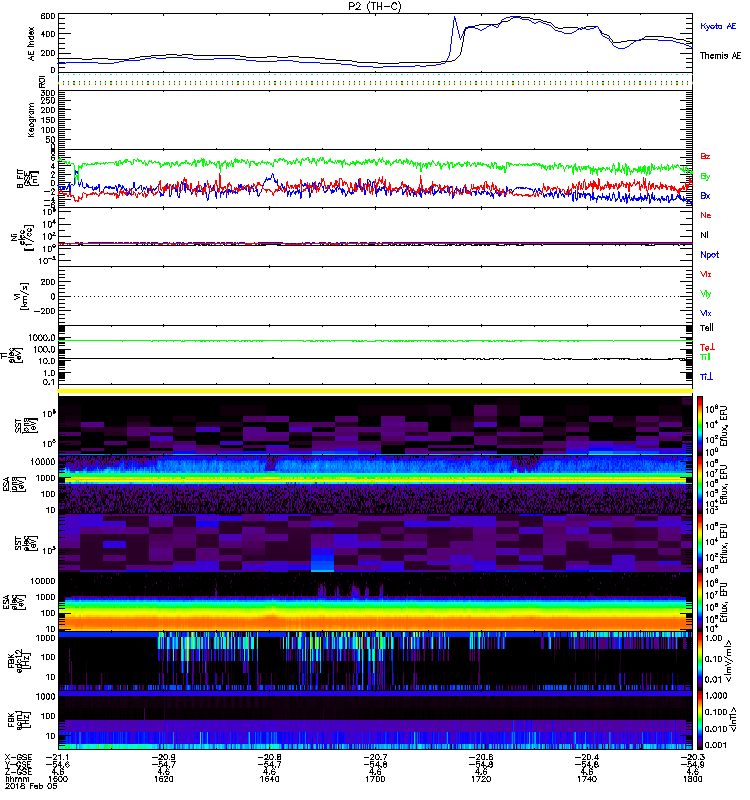Viewport: 750px width, 800px height.
Task: Click the green "By" legend label
Action: click(705, 176)
